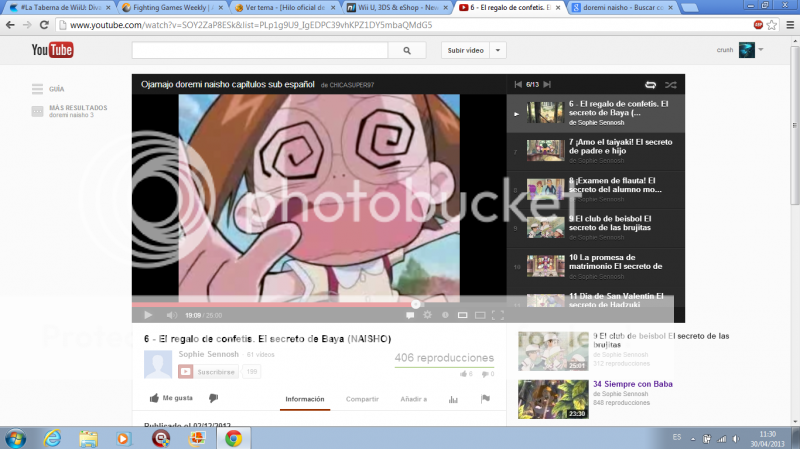The height and width of the screenshot is (449, 800).
Task: Click the taskbar volume speaker icon
Action: [x=736, y=439]
